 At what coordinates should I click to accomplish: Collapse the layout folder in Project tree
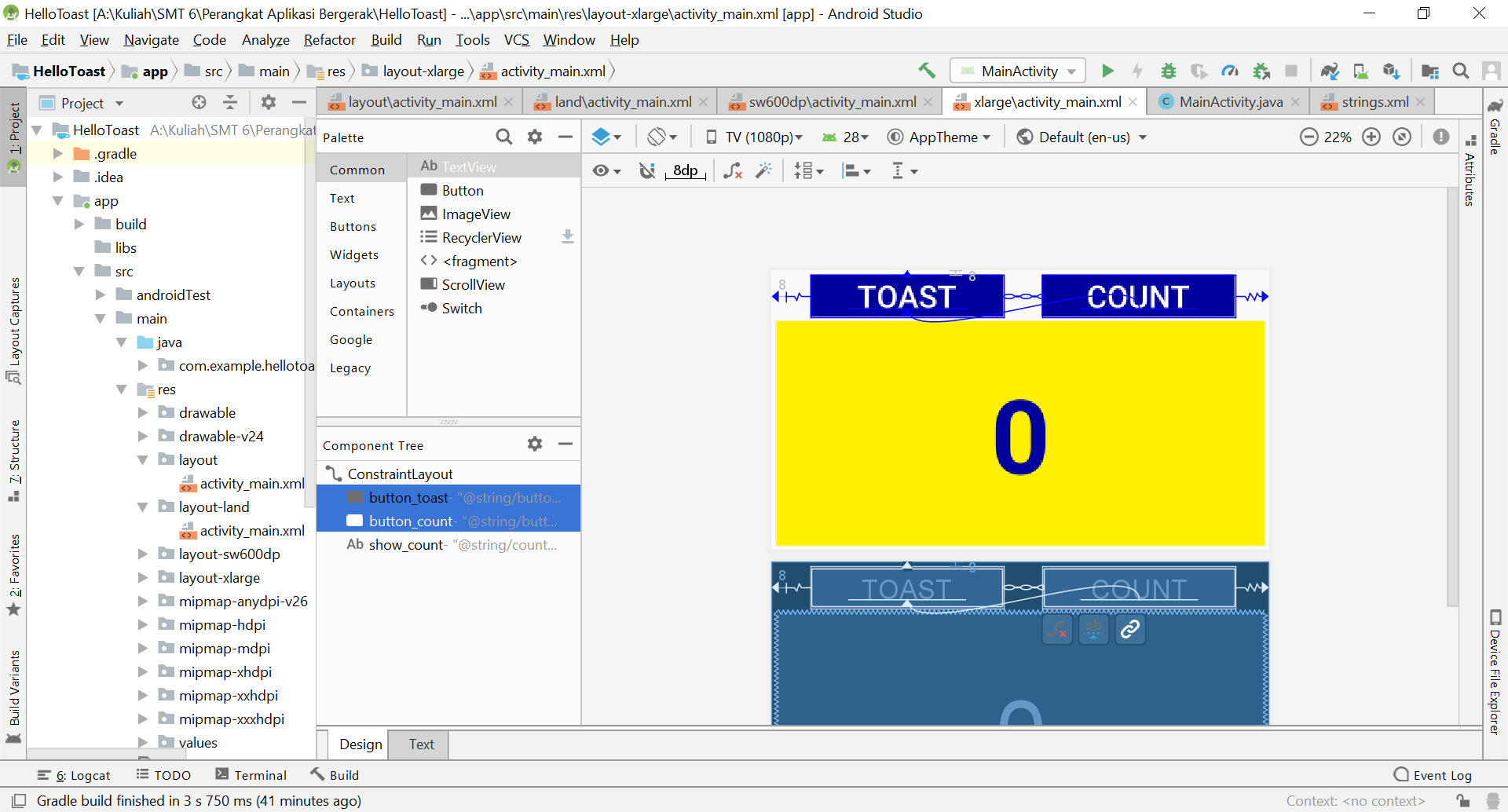click(x=143, y=459)
